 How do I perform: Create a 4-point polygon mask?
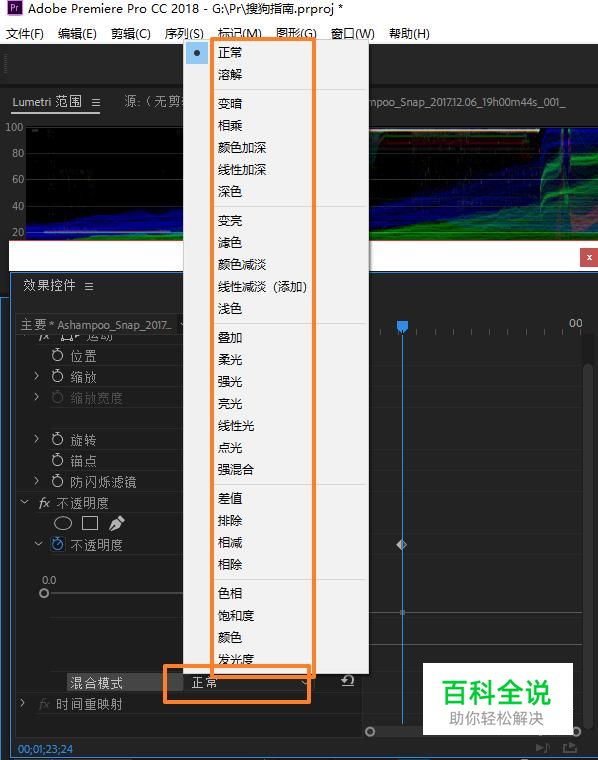coord(90,523)
